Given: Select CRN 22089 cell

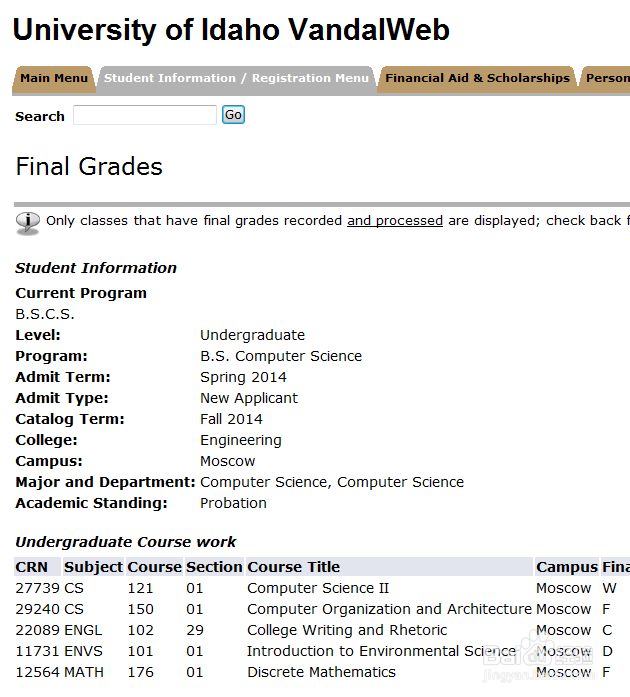Looking at the screenshot, I should click(37, 630).
